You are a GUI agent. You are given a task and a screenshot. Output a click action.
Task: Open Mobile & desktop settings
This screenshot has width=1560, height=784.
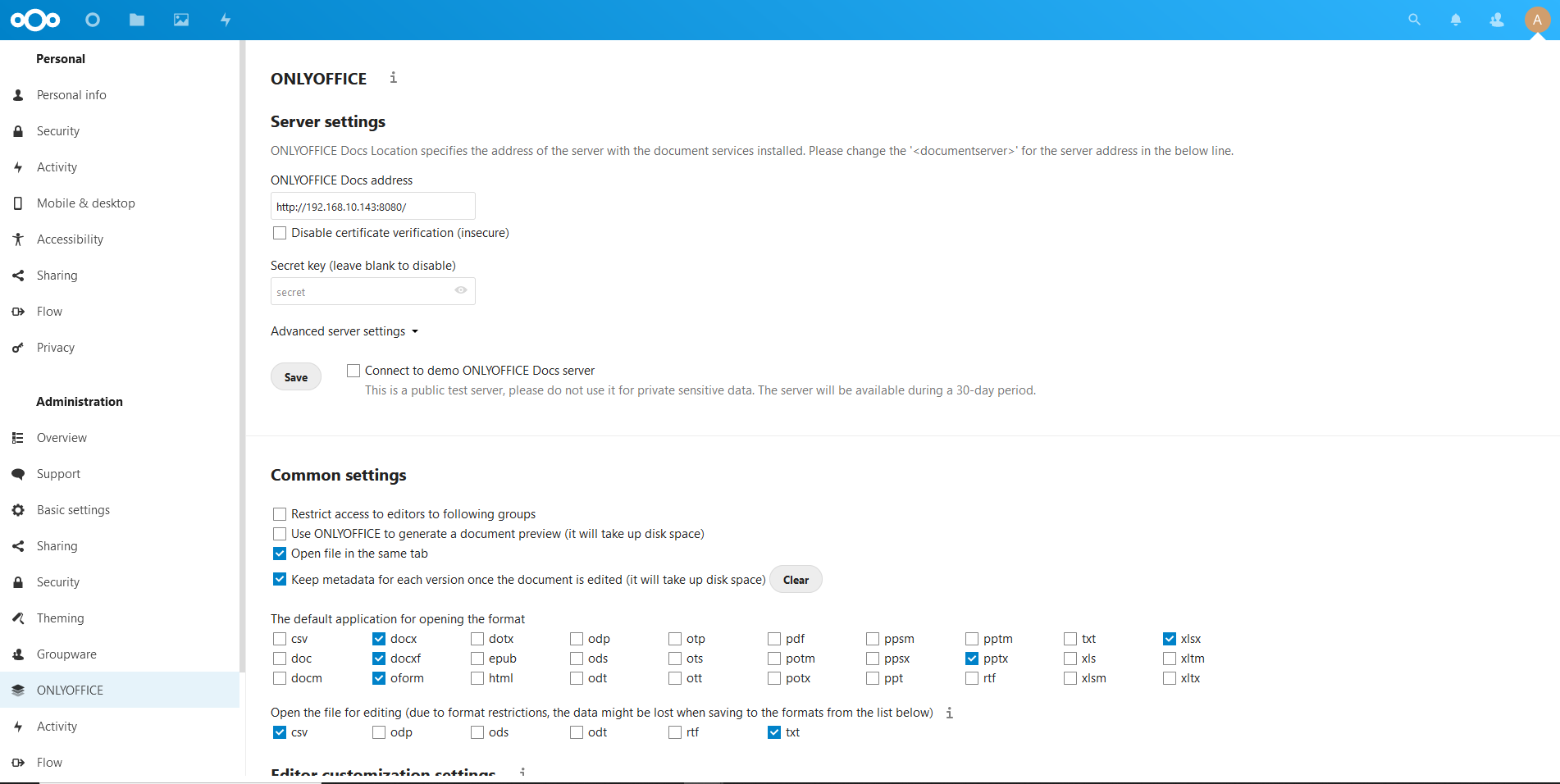tap(120, 203)
